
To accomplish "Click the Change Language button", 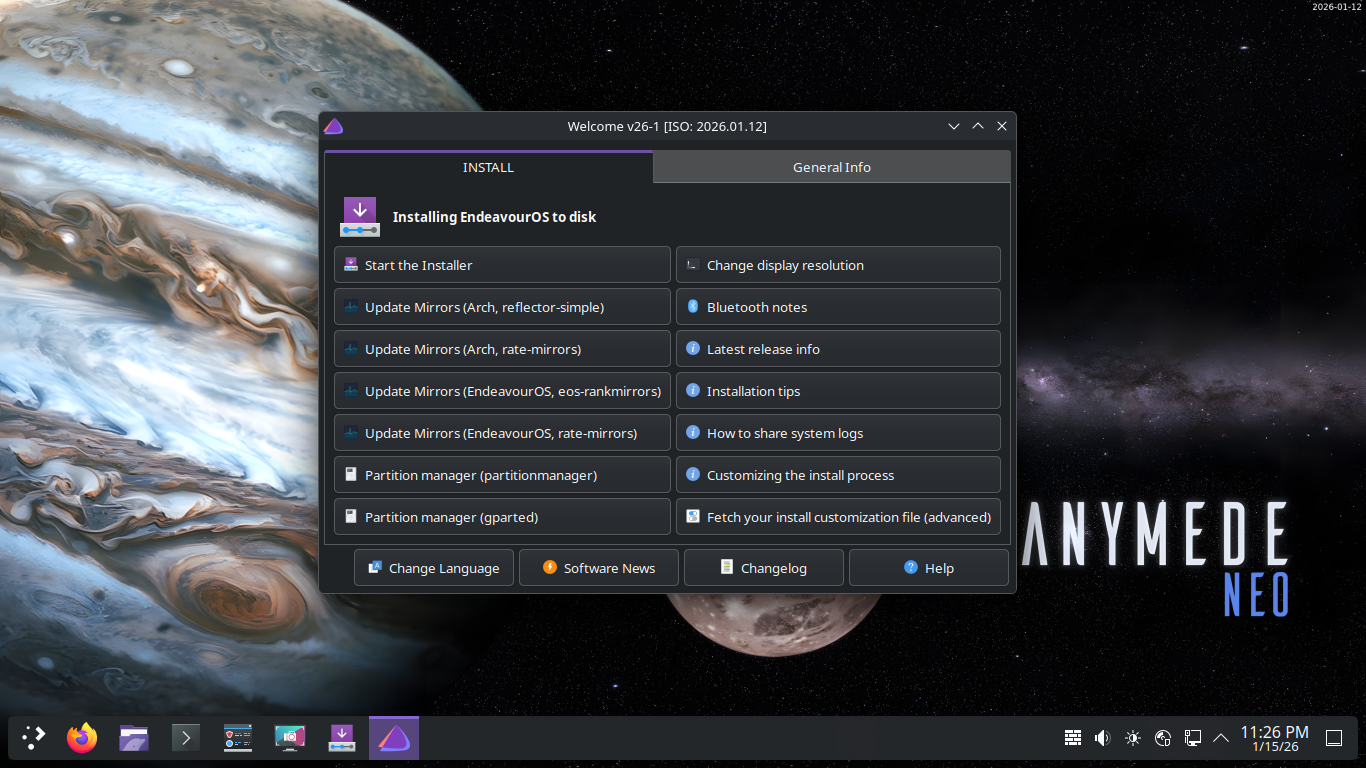I will click(434, 568).
